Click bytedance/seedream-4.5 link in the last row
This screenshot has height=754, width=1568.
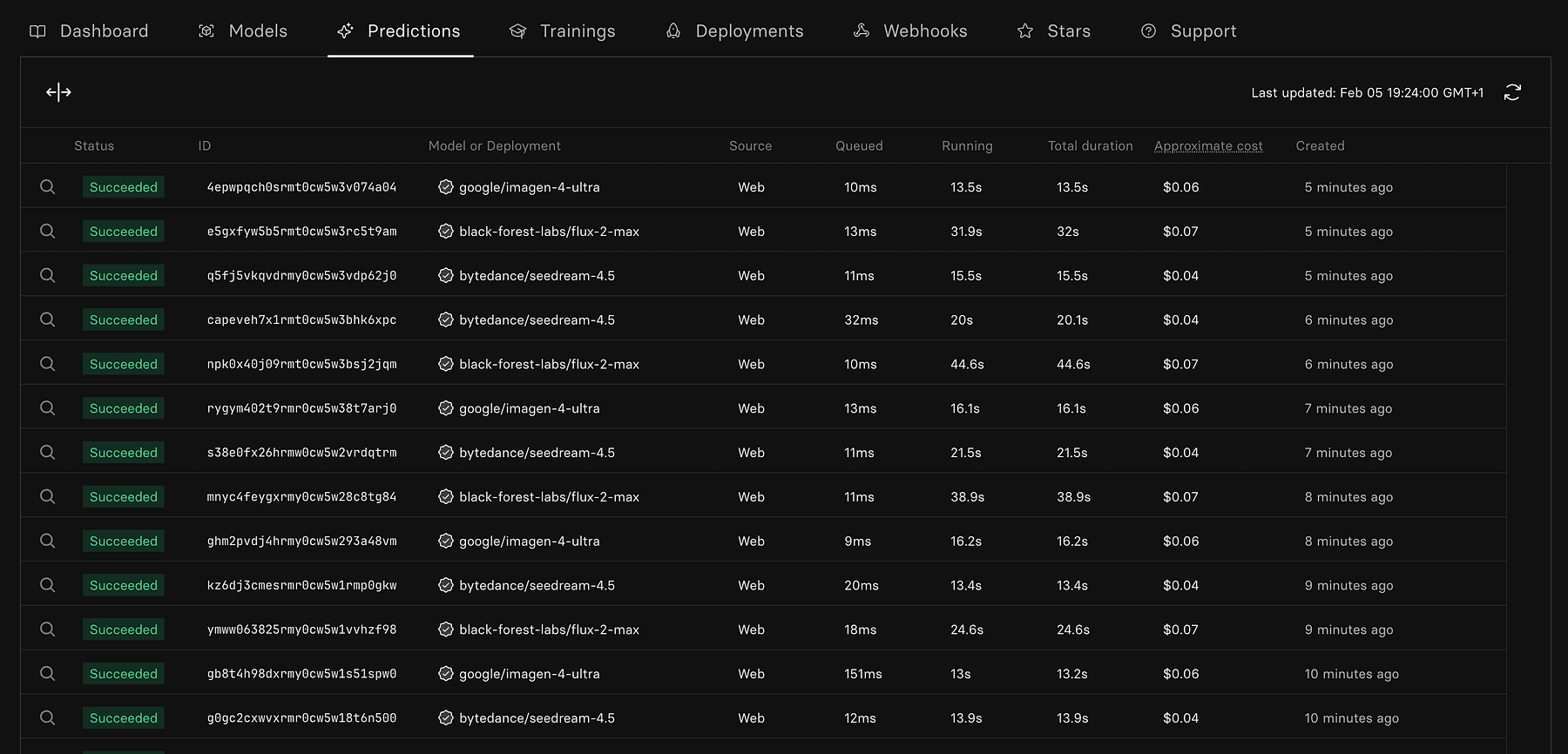tap(537, 718)
